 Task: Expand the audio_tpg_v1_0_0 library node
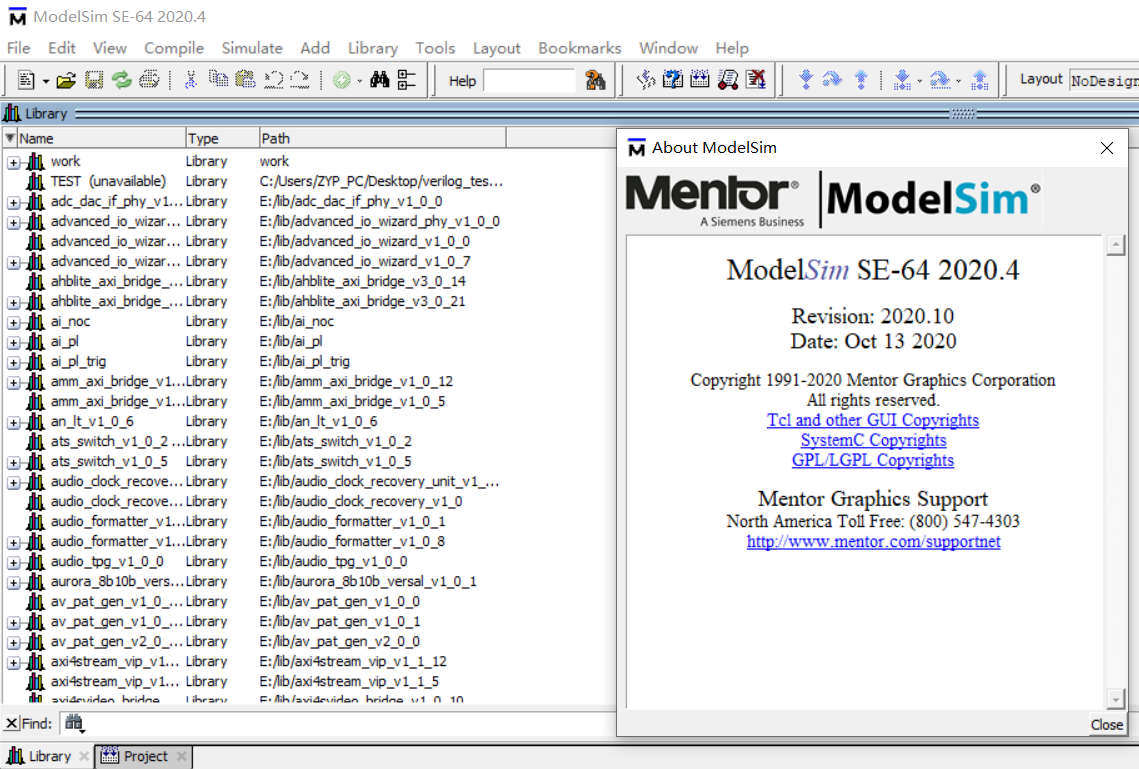pyautogui.click(x=14, y=562)
